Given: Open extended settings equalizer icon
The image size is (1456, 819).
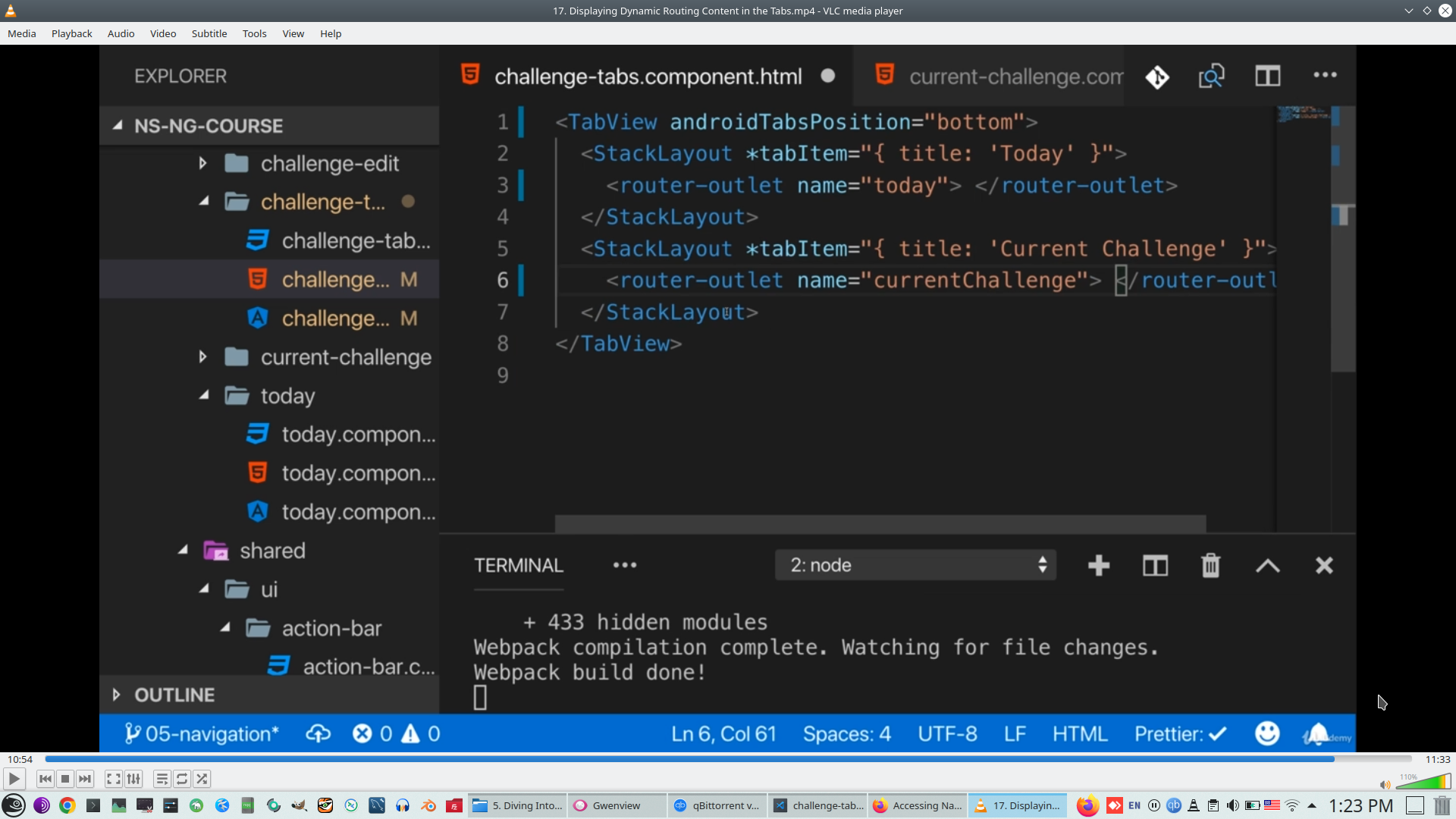Looking at the screenshot, I should point(133,779).
